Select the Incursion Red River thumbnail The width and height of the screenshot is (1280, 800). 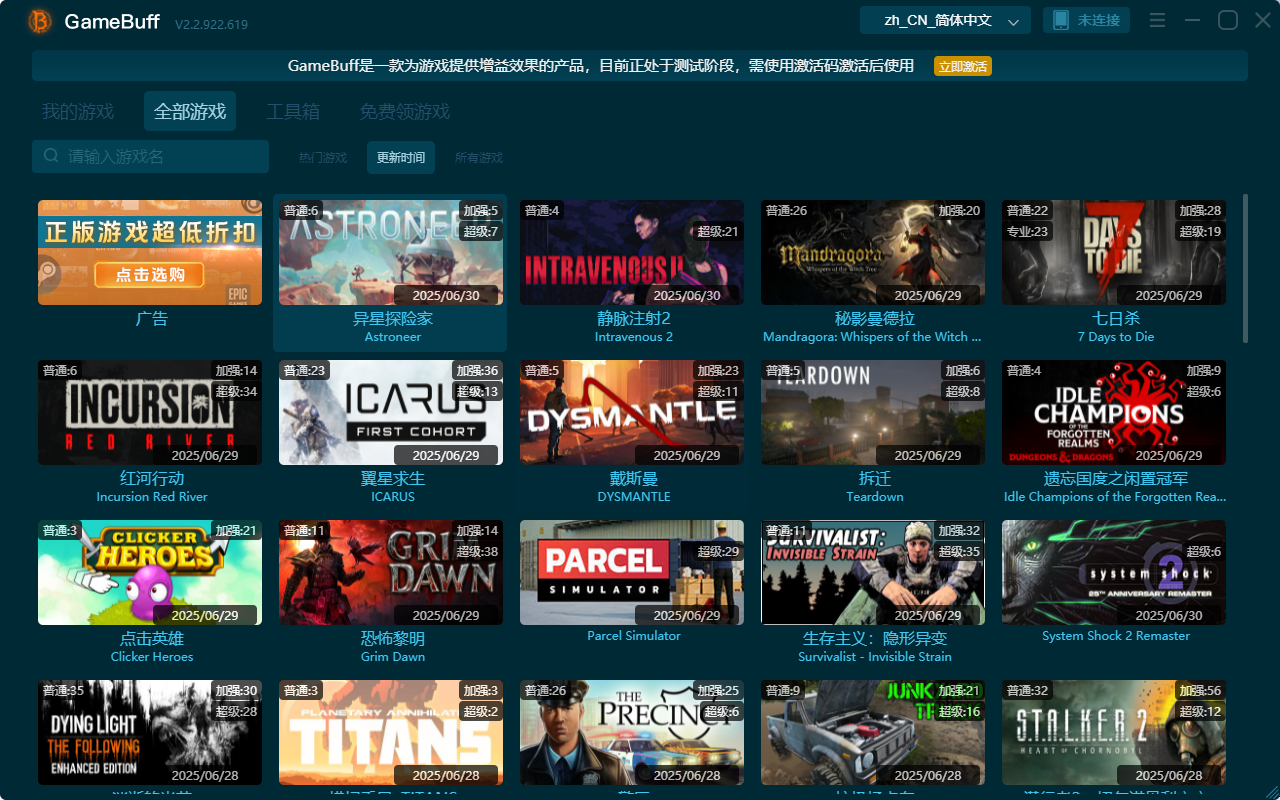pos(150,412)
